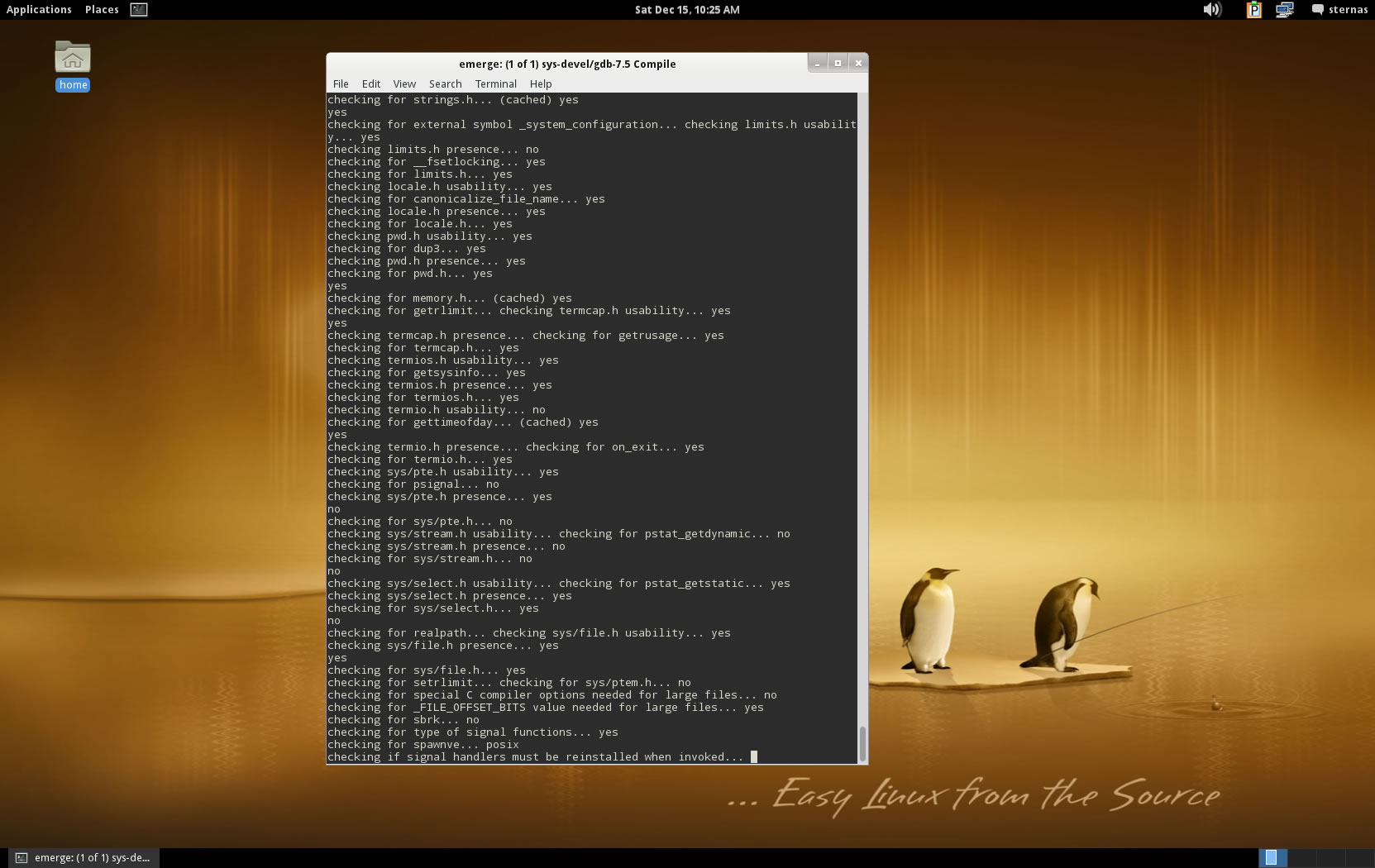
Task: Open the Places menu in the top panel
Action: tap(102, 10)
